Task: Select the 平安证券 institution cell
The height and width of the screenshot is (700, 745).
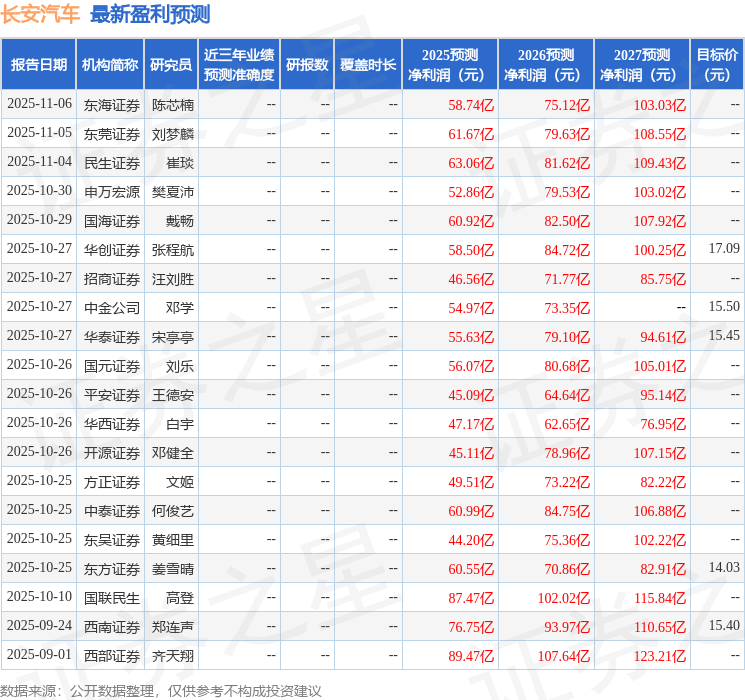Action: pos(112,395)
